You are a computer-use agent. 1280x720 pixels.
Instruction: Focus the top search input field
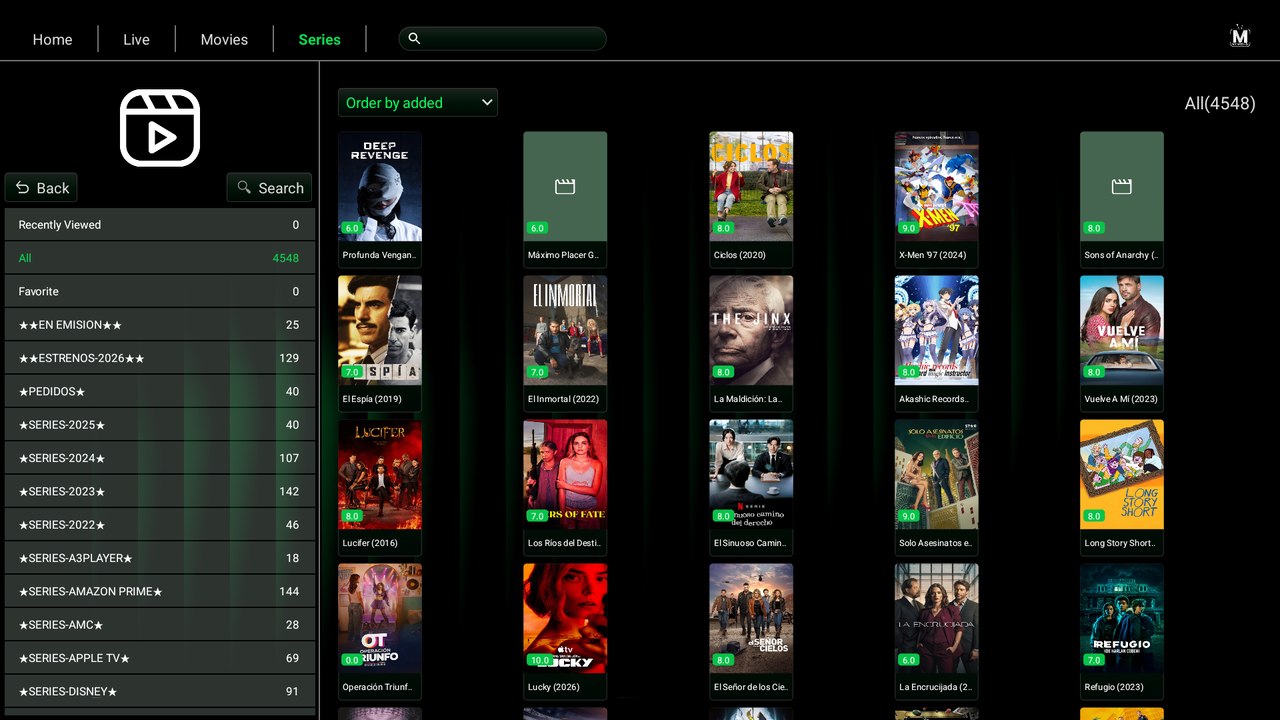point(502,39)
